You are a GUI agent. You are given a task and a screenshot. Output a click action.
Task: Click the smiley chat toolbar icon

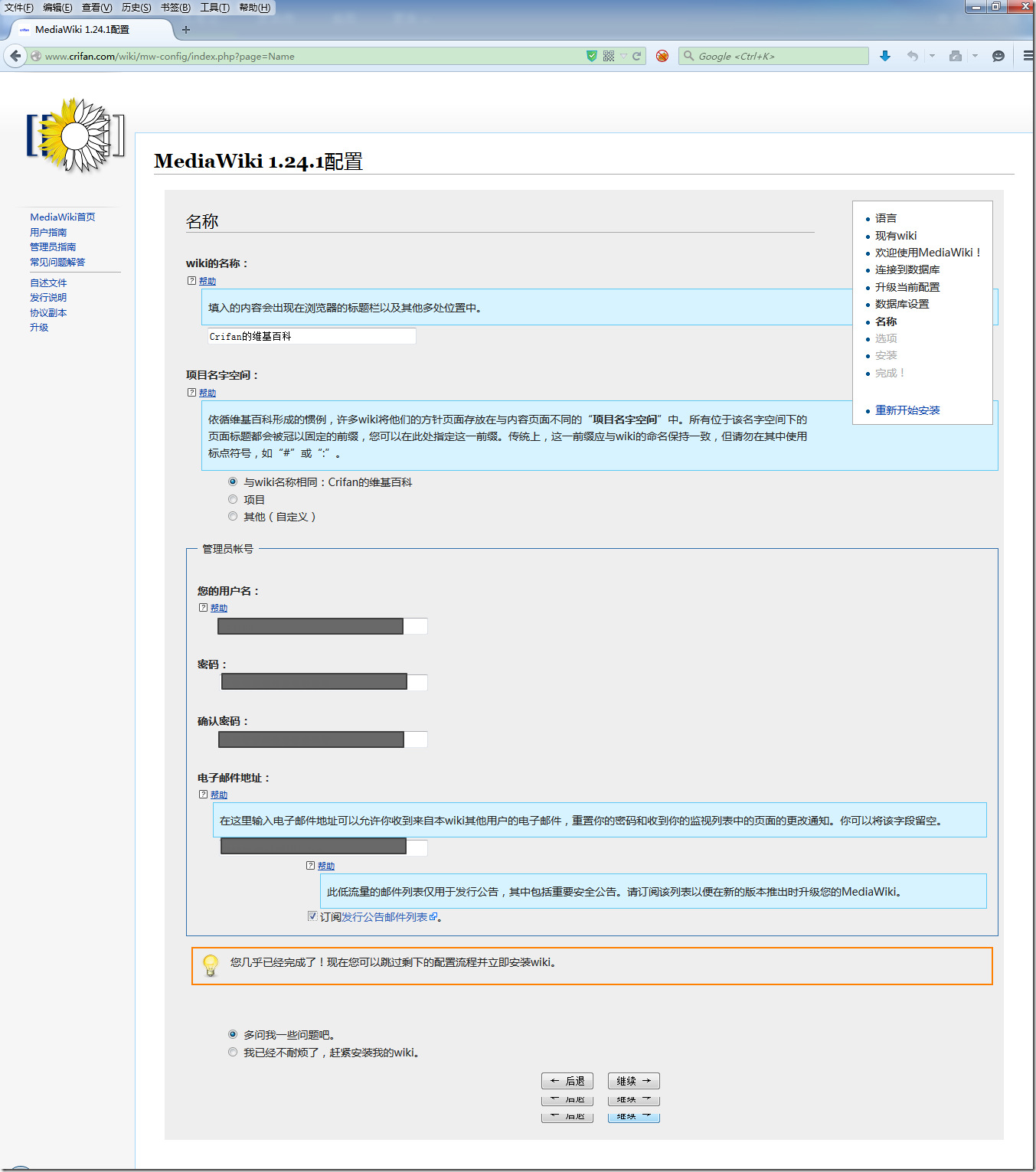pyautogui.click(x=998, y=56)
